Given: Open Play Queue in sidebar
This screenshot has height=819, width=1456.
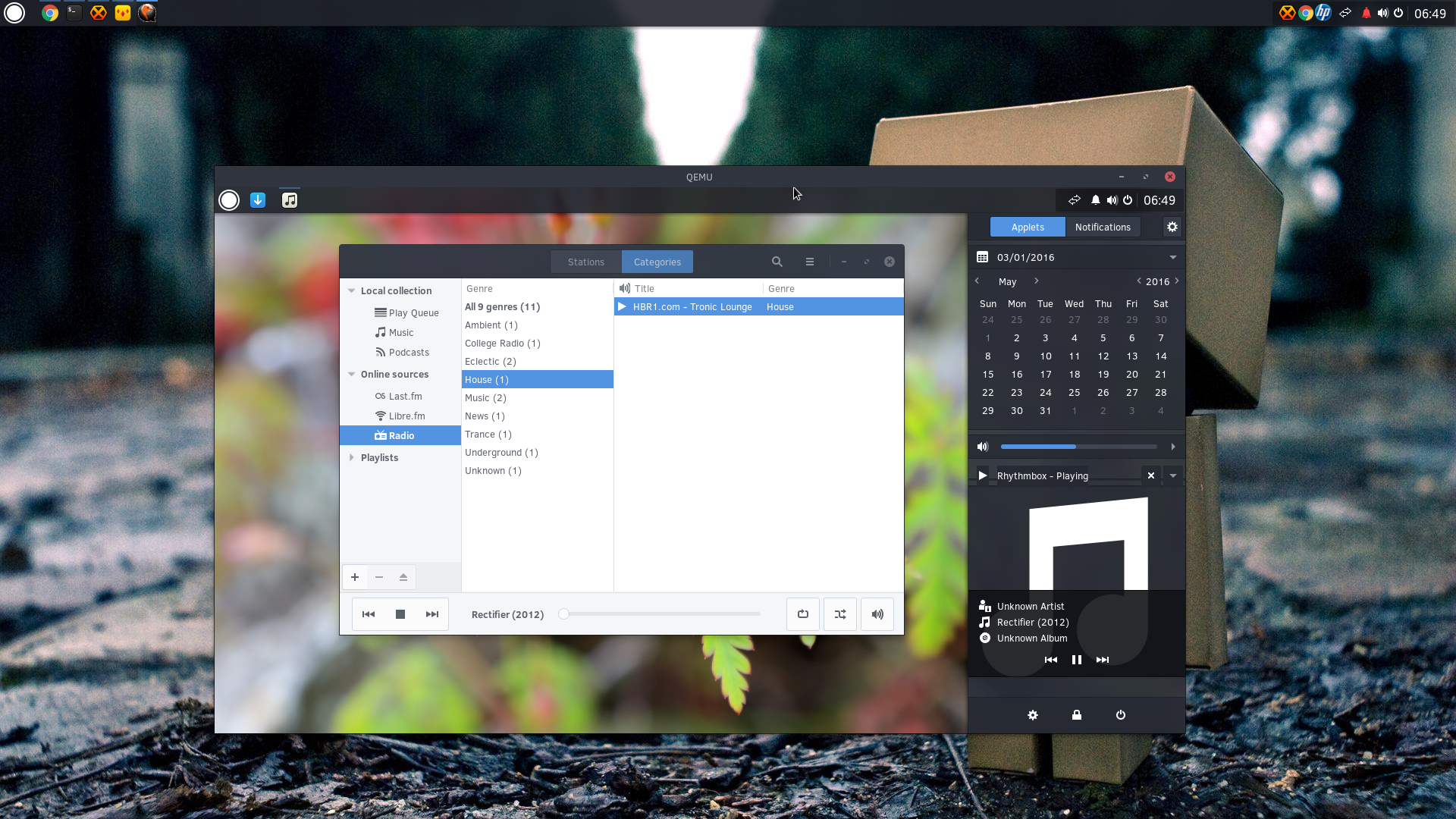Looking at the screenshot, I should point(400,312).
